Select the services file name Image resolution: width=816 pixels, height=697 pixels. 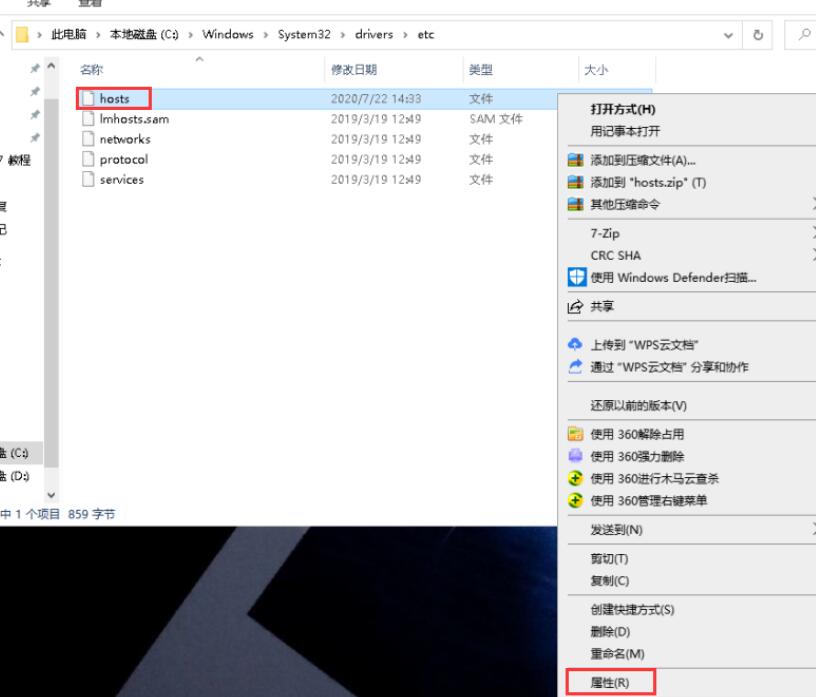122,180
